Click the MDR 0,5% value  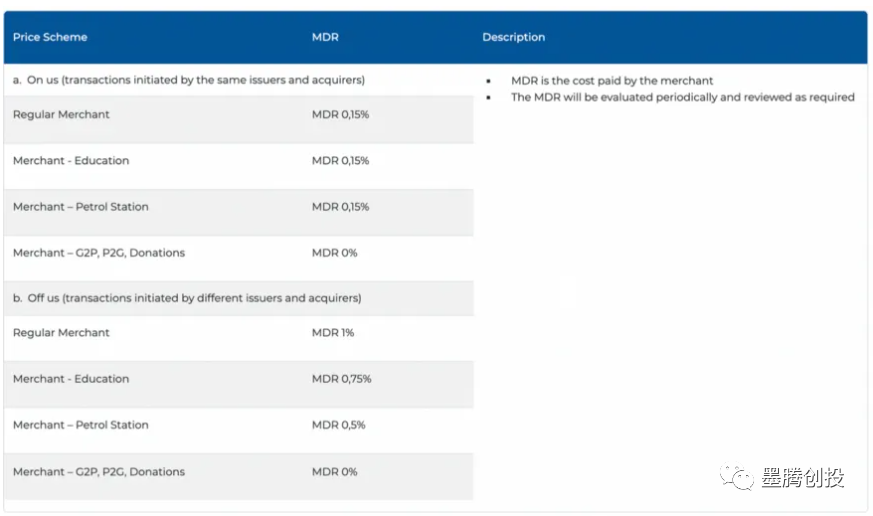pos(338,425)
